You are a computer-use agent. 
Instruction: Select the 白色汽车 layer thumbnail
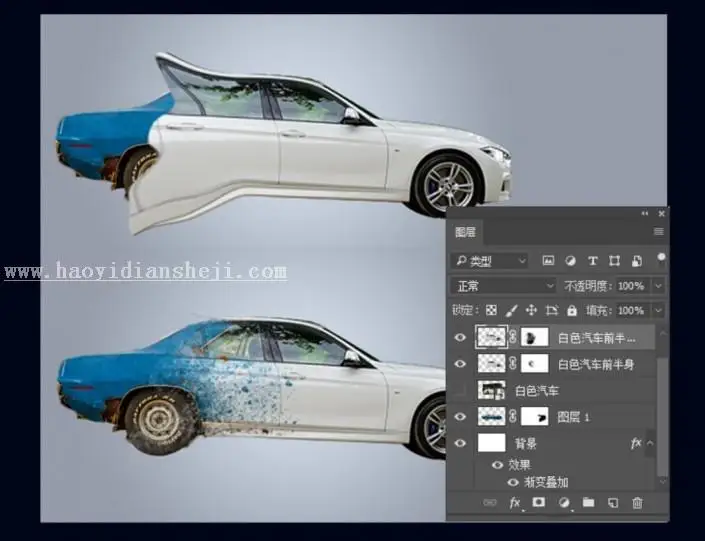(492, 390)
